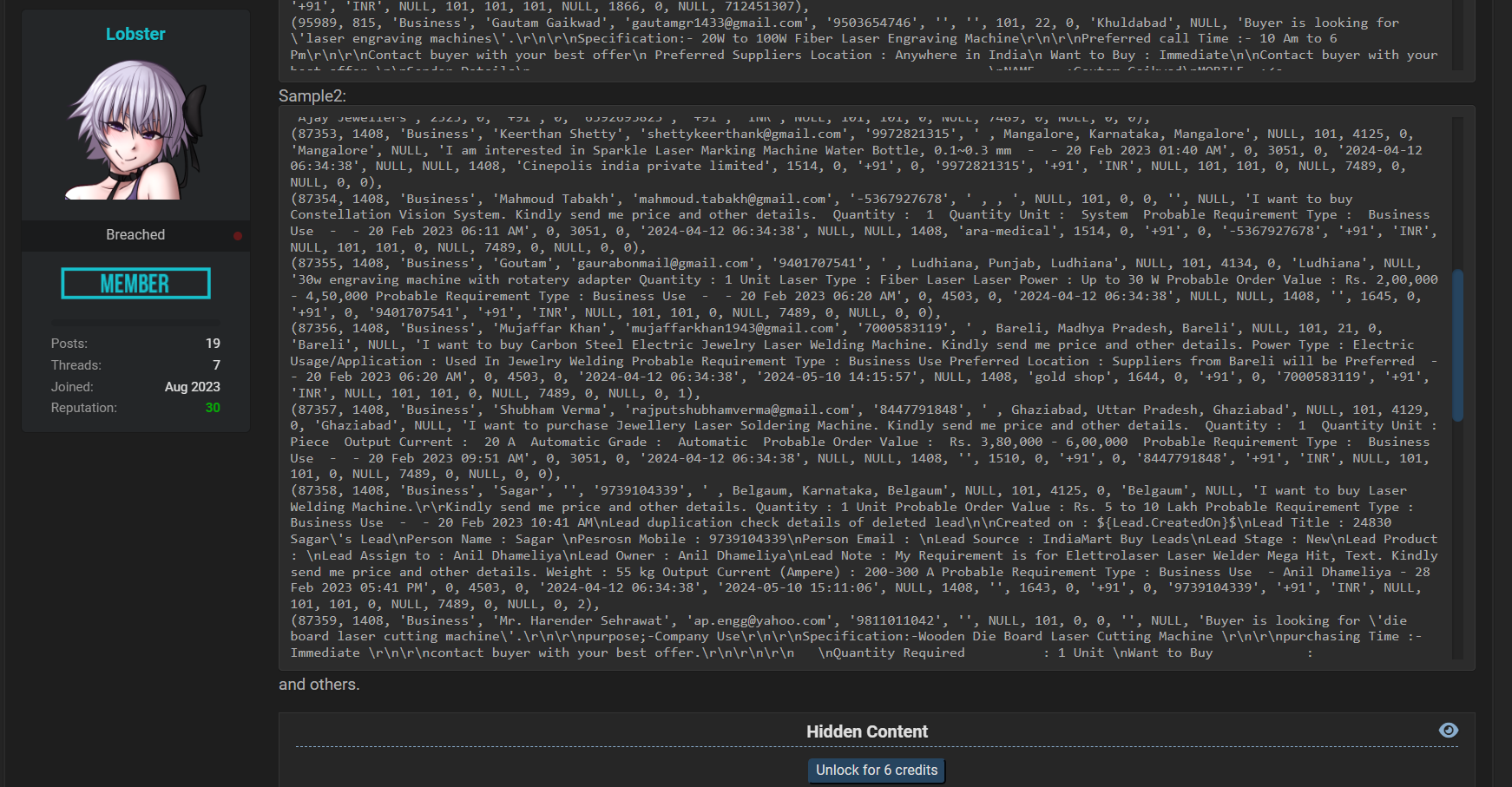The width and height of the screenshot is (1512, 787).
Task: Click the eye icon beside Hidden Content
Action: tap(1448, 731)
